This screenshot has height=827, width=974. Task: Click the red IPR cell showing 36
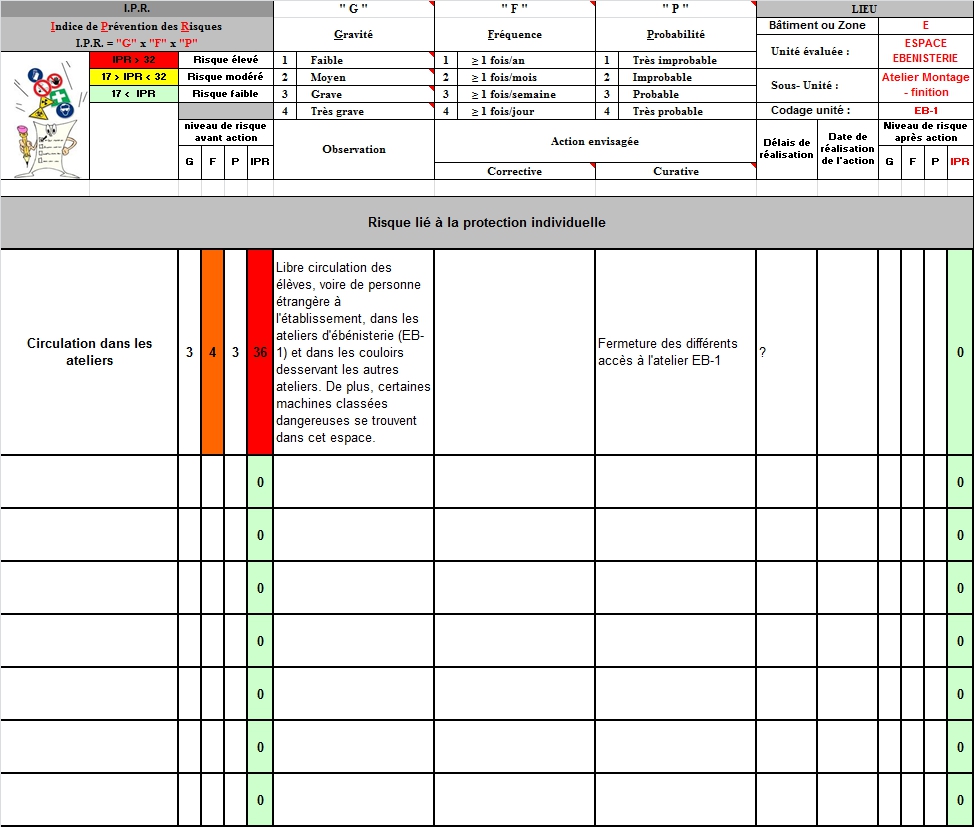[260, 352]
